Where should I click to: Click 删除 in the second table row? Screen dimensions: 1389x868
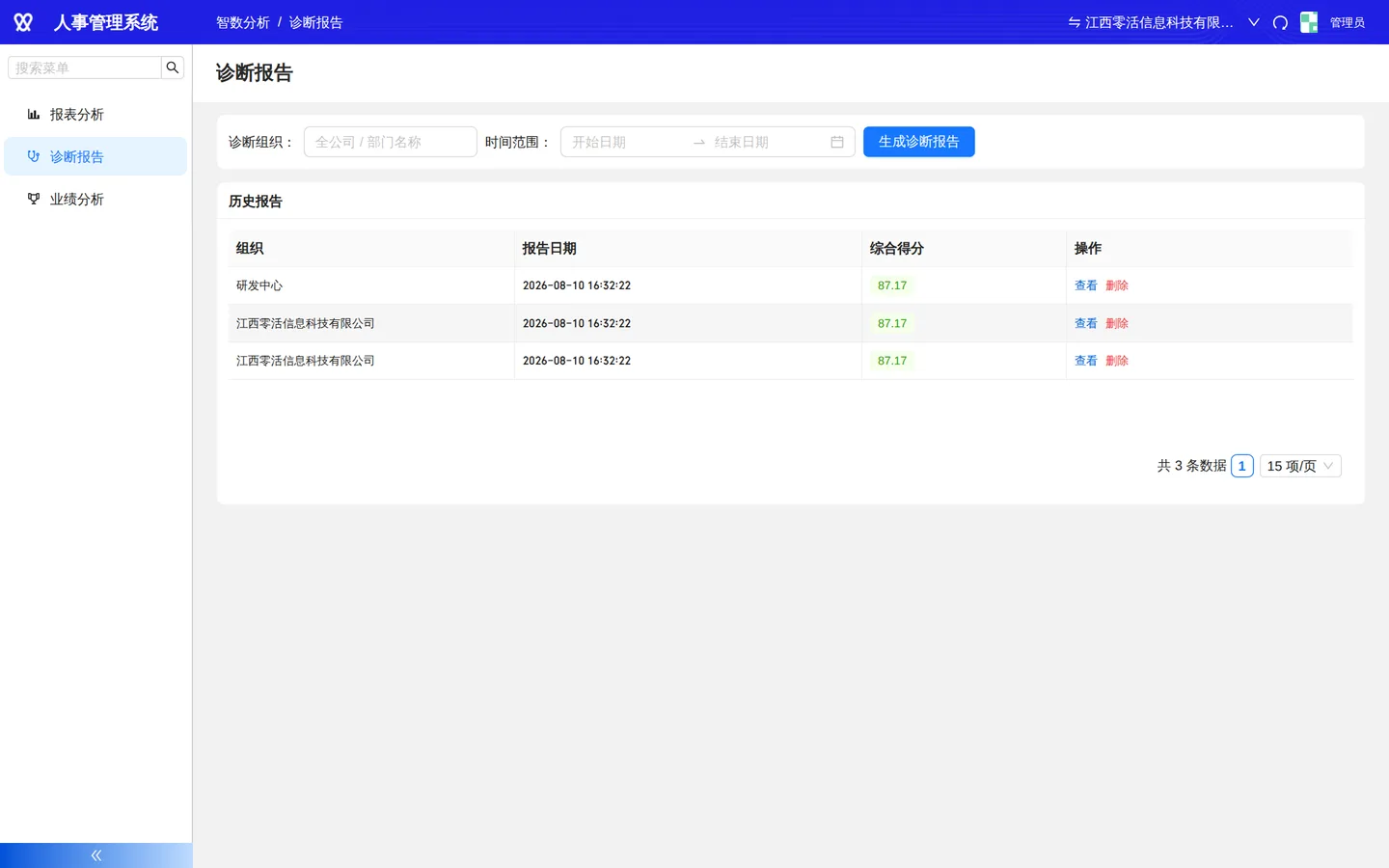click(x=1117, y=323)
